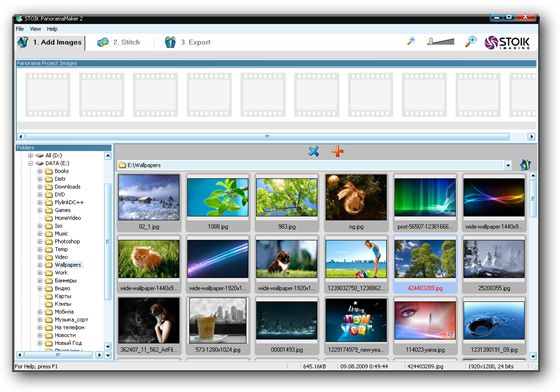Expand the Books folder in tree
560x392 pixels.
click(x=40, y=171)
